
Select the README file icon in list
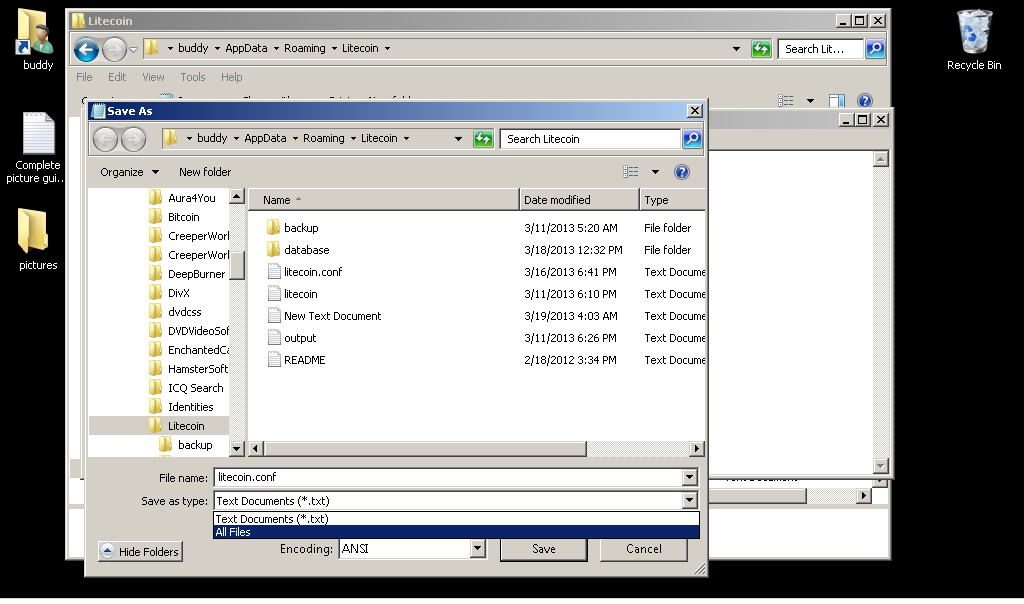pos(274,360)
